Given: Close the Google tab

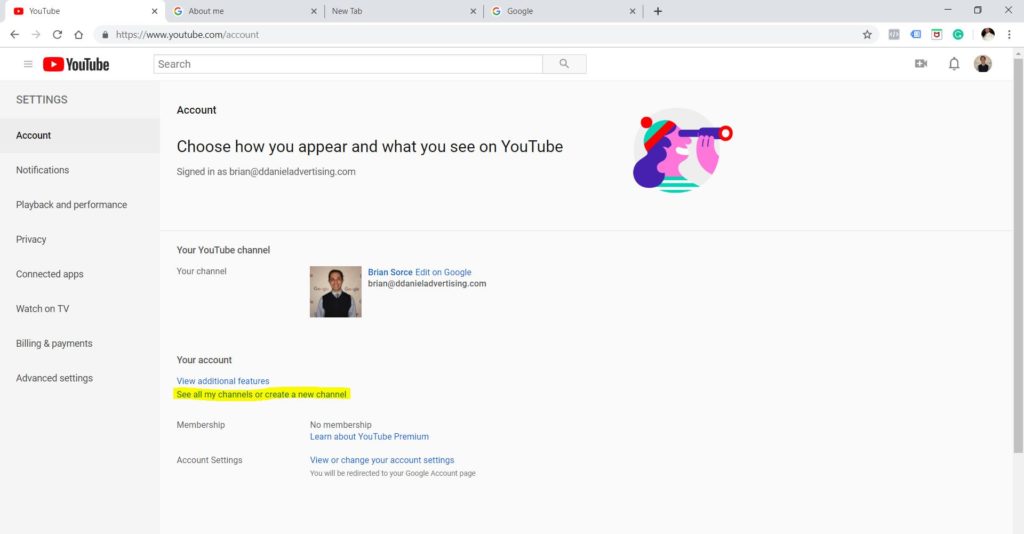Looking at the screenshot, I should (x=632, y=11).
